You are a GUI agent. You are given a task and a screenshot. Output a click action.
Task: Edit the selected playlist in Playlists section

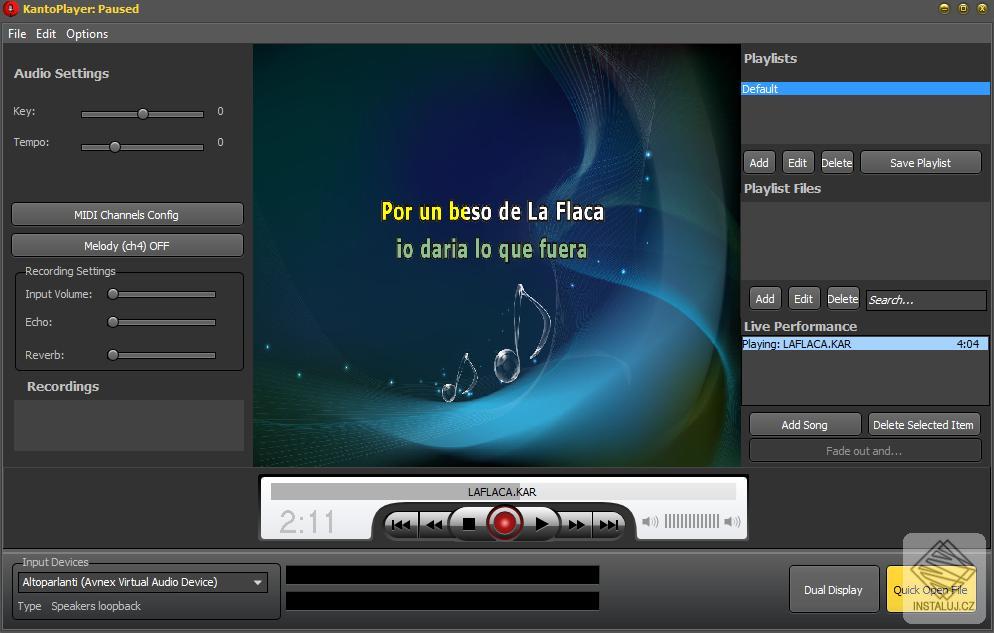[x=797, y=163]
